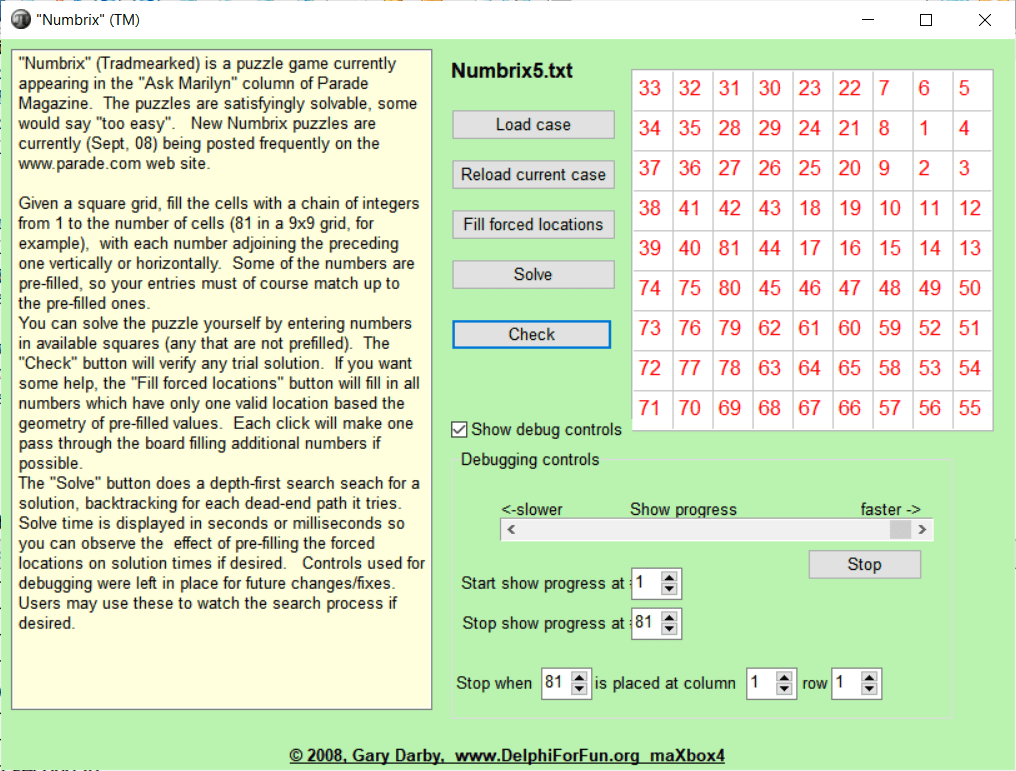
Task: Click the Show progress scrollbar left arrow
Action: coord(510,530)
